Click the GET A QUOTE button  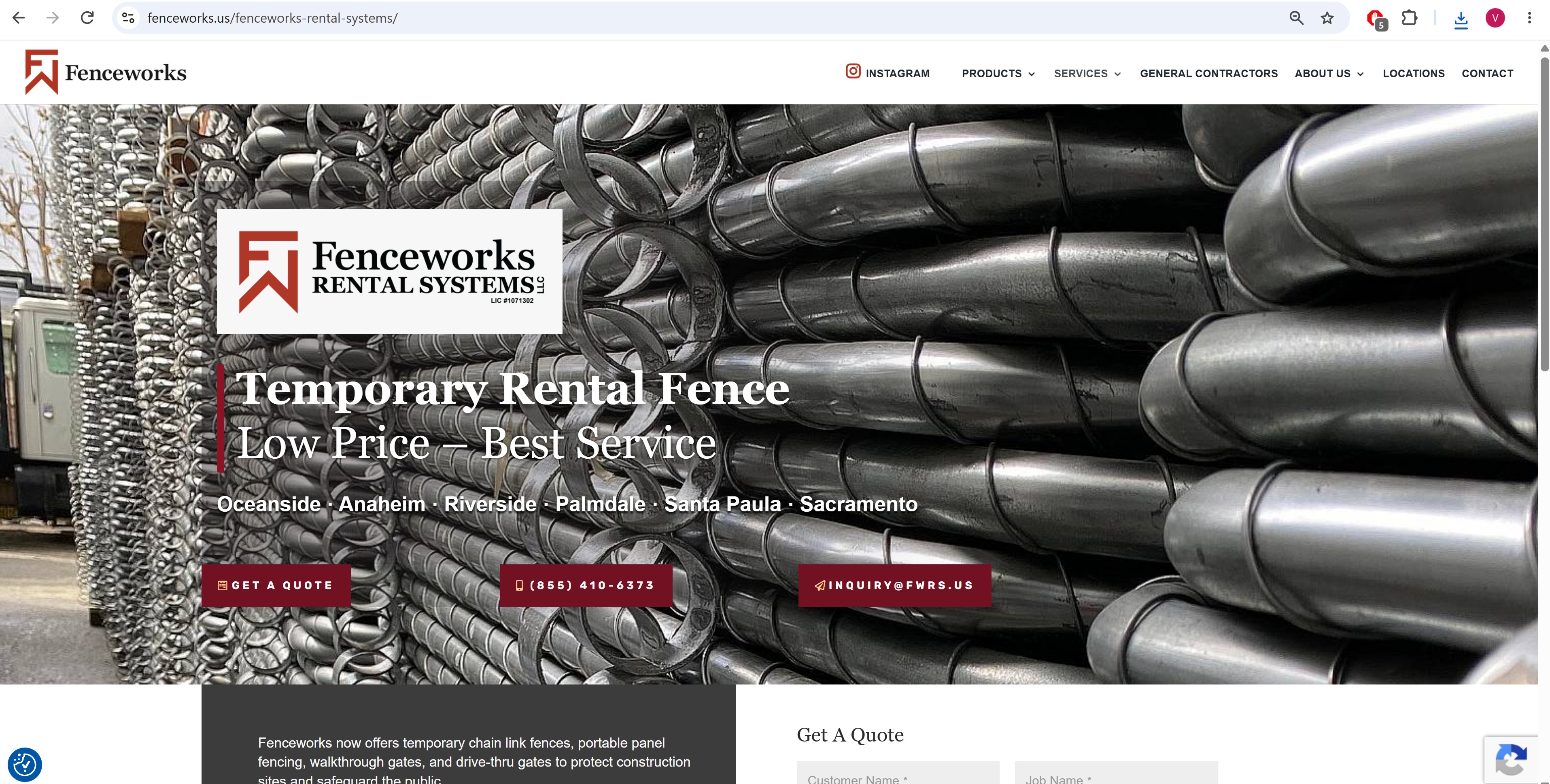point(276,585)
